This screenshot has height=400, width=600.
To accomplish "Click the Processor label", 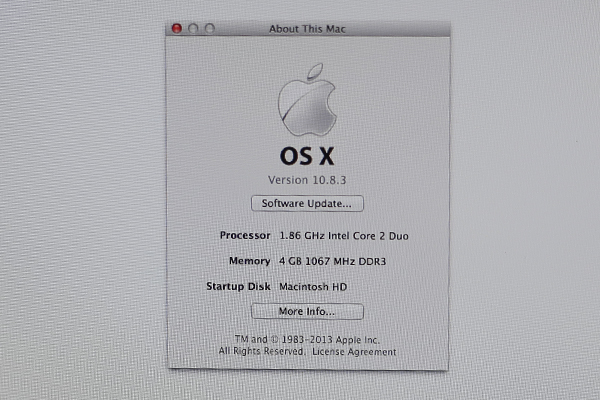I will (x=245, y=235).
